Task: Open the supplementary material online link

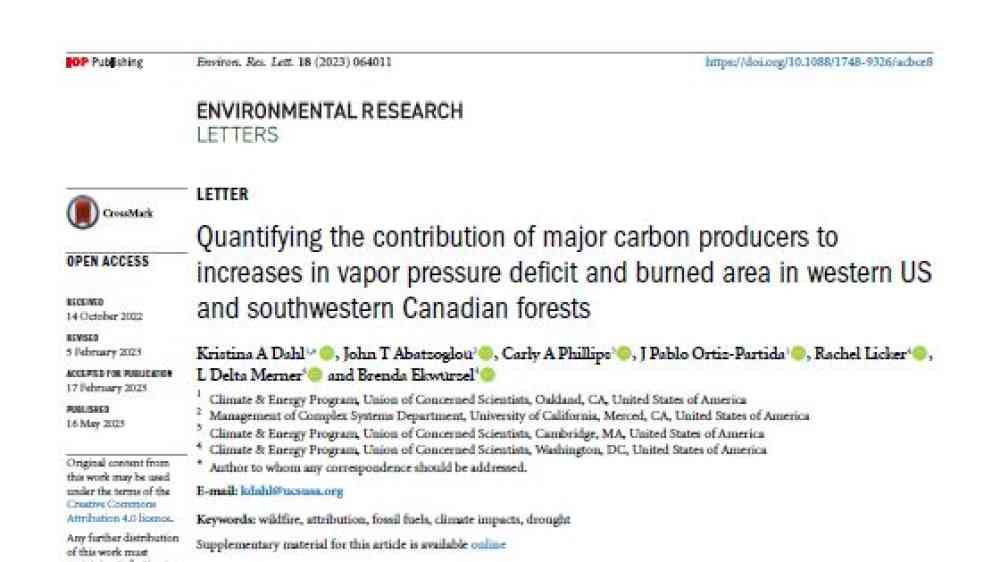Action: (x=488, y=545)
